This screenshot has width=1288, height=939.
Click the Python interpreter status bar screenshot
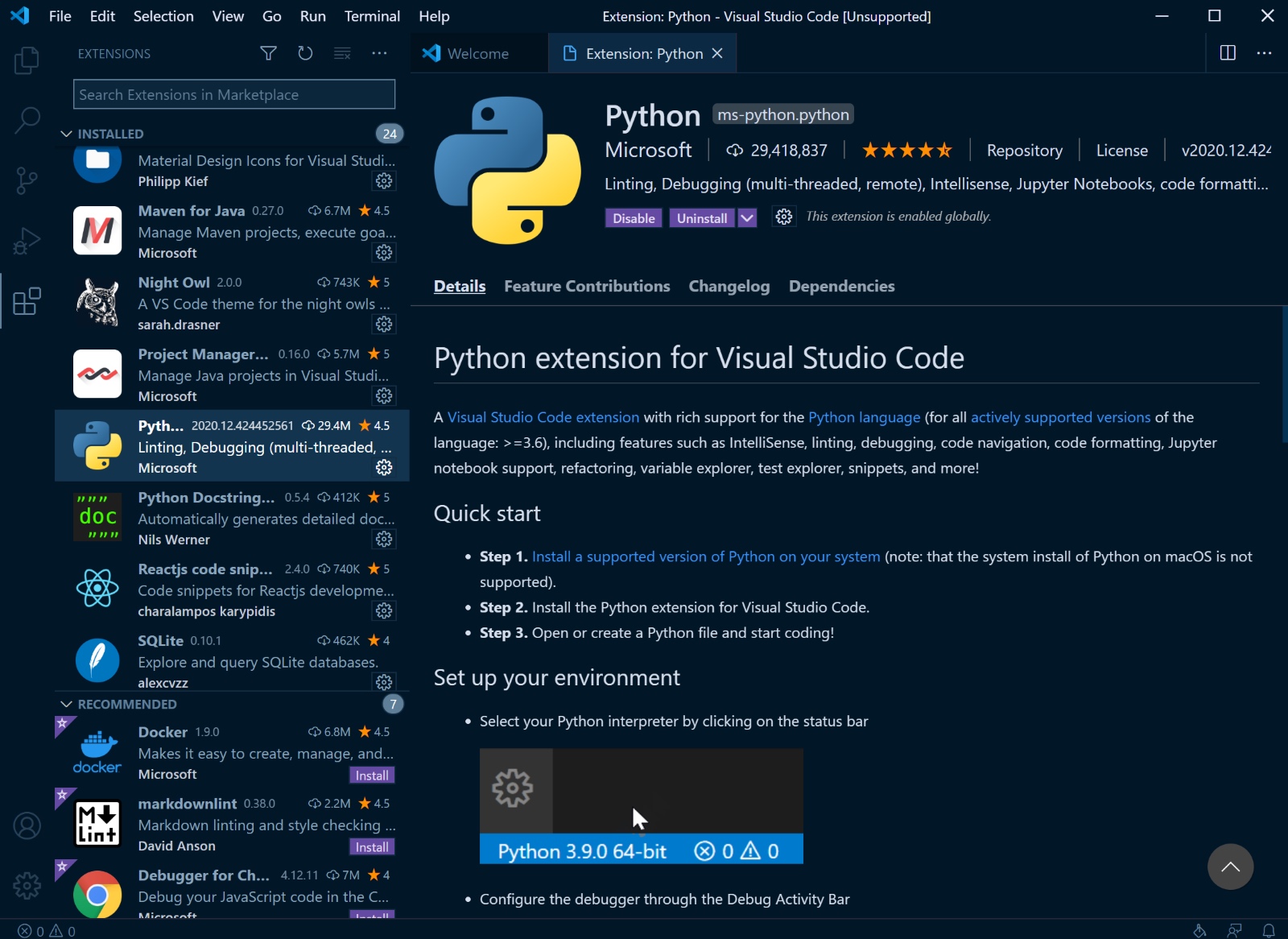tap(642, 806)
